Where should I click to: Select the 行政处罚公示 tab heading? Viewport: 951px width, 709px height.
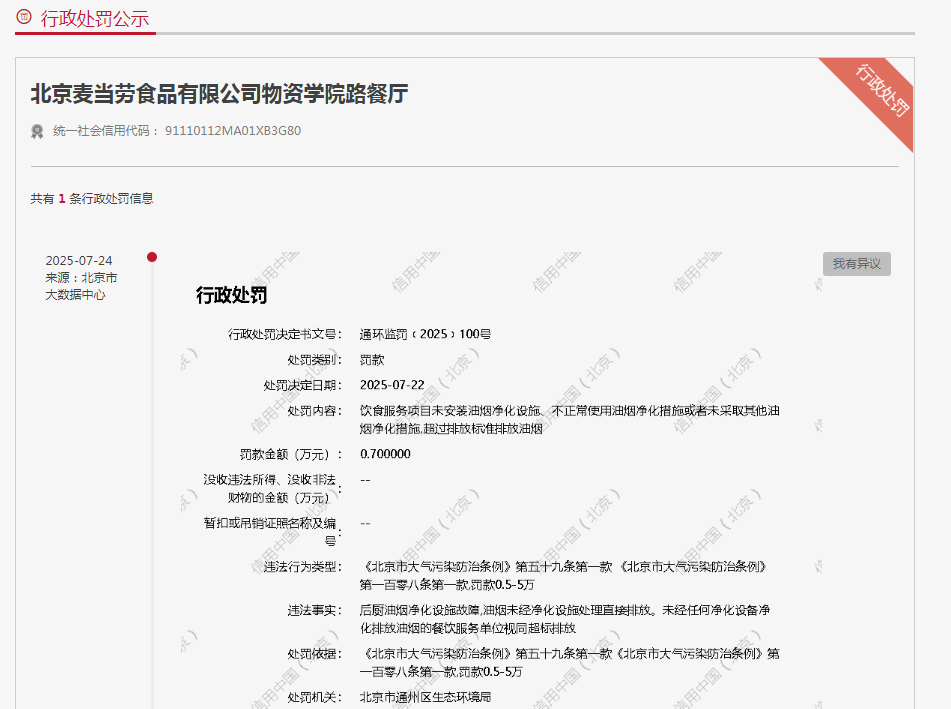click(x=95, y=18)
